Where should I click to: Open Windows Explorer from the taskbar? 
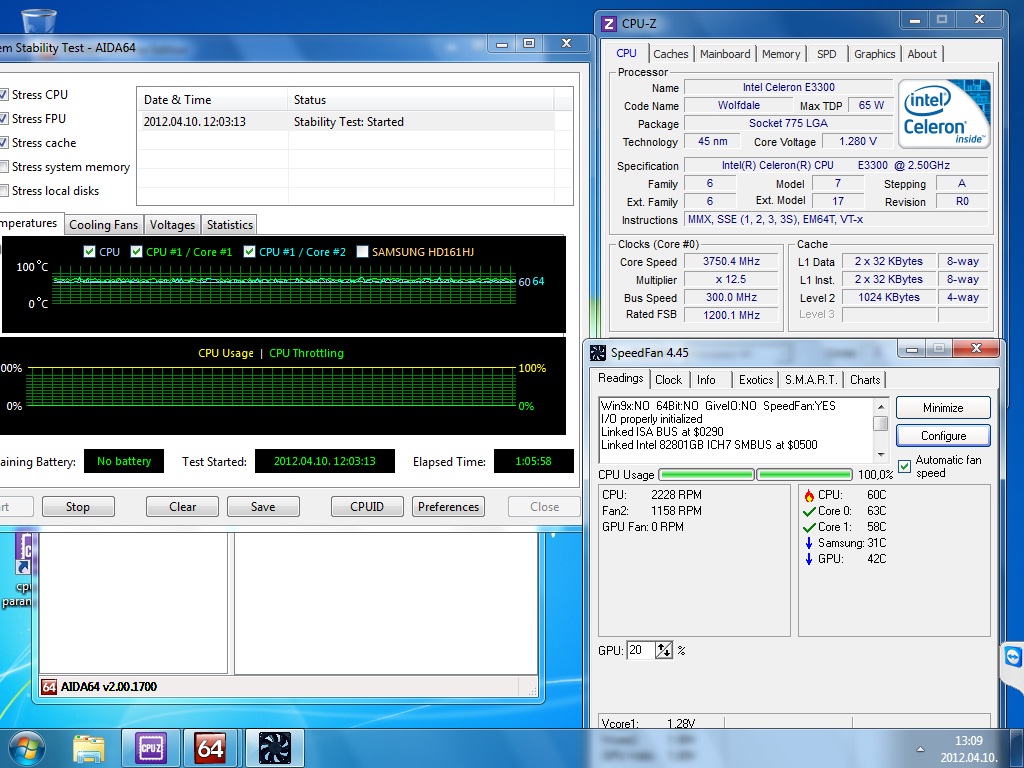89,747
